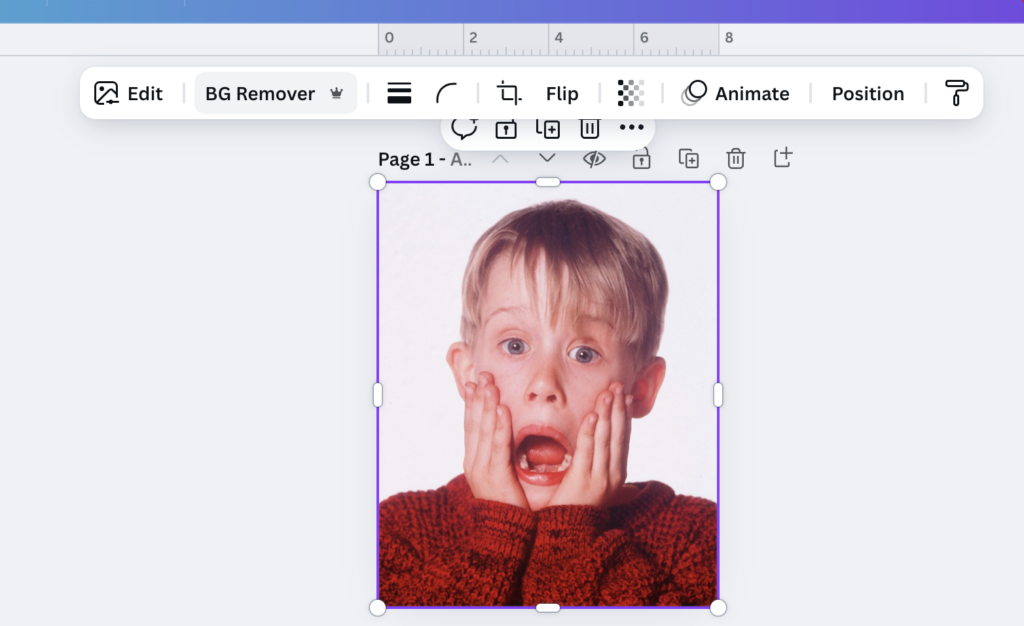
Task: Select the copy style paint roller
Action: 957,93
